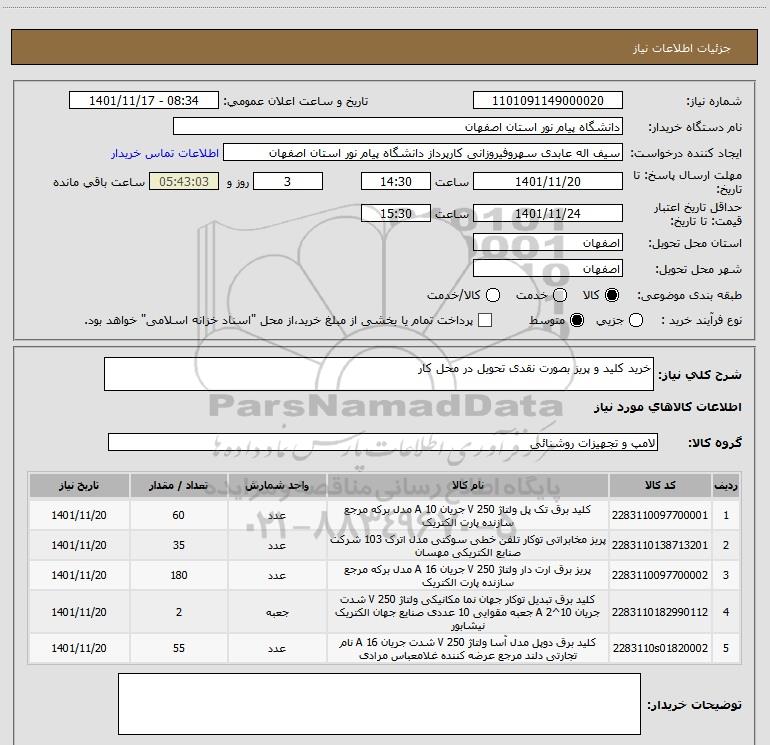Click the price validity date 1401/11/24 field
770x745 pixels.
pos(548,214)
